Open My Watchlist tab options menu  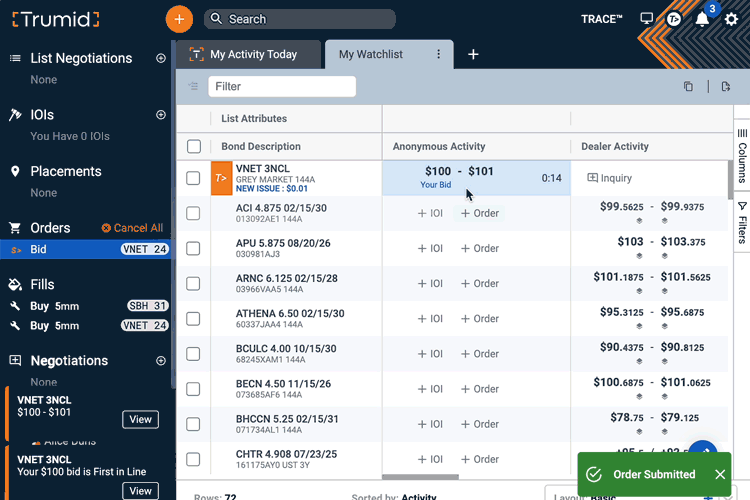tap(438, 54)
